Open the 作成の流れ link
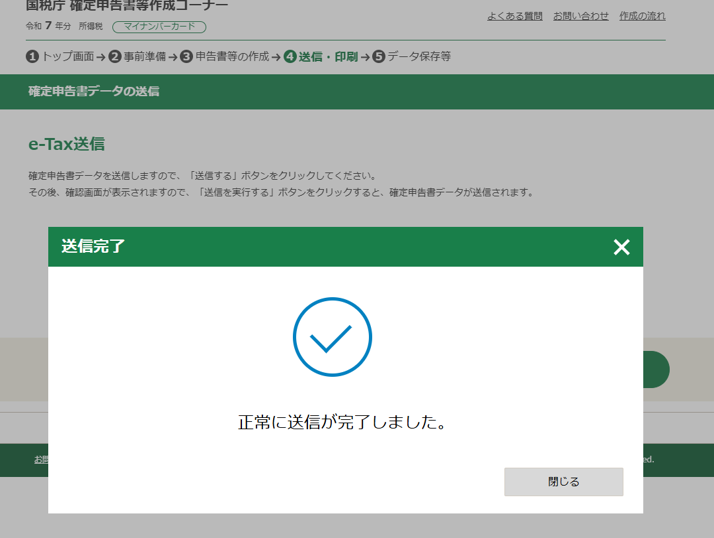 (x=642, y=16)
